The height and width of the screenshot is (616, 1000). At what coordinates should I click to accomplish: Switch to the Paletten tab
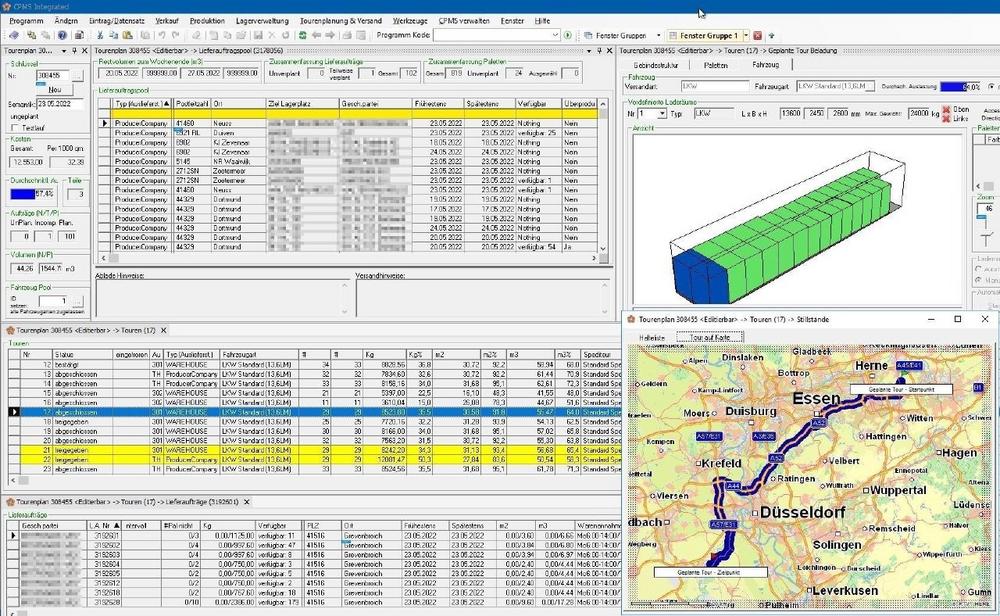(715, 64)
